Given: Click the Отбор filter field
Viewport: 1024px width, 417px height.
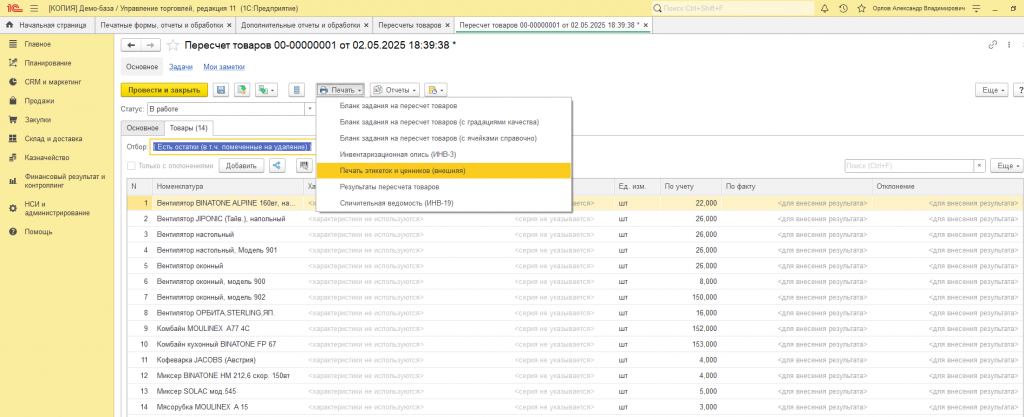Looking at the screenshot, I should coord(233,147).
